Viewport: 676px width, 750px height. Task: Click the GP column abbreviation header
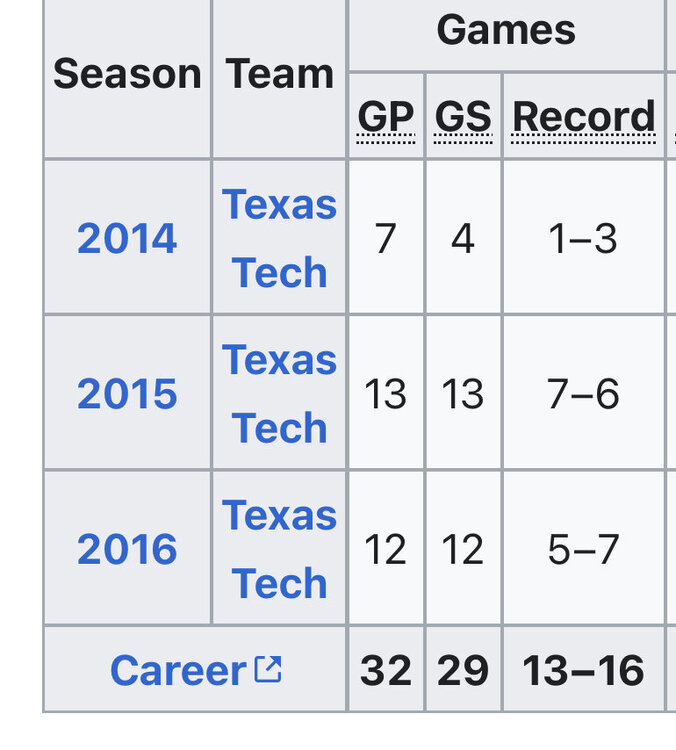[x=386, y=118]
